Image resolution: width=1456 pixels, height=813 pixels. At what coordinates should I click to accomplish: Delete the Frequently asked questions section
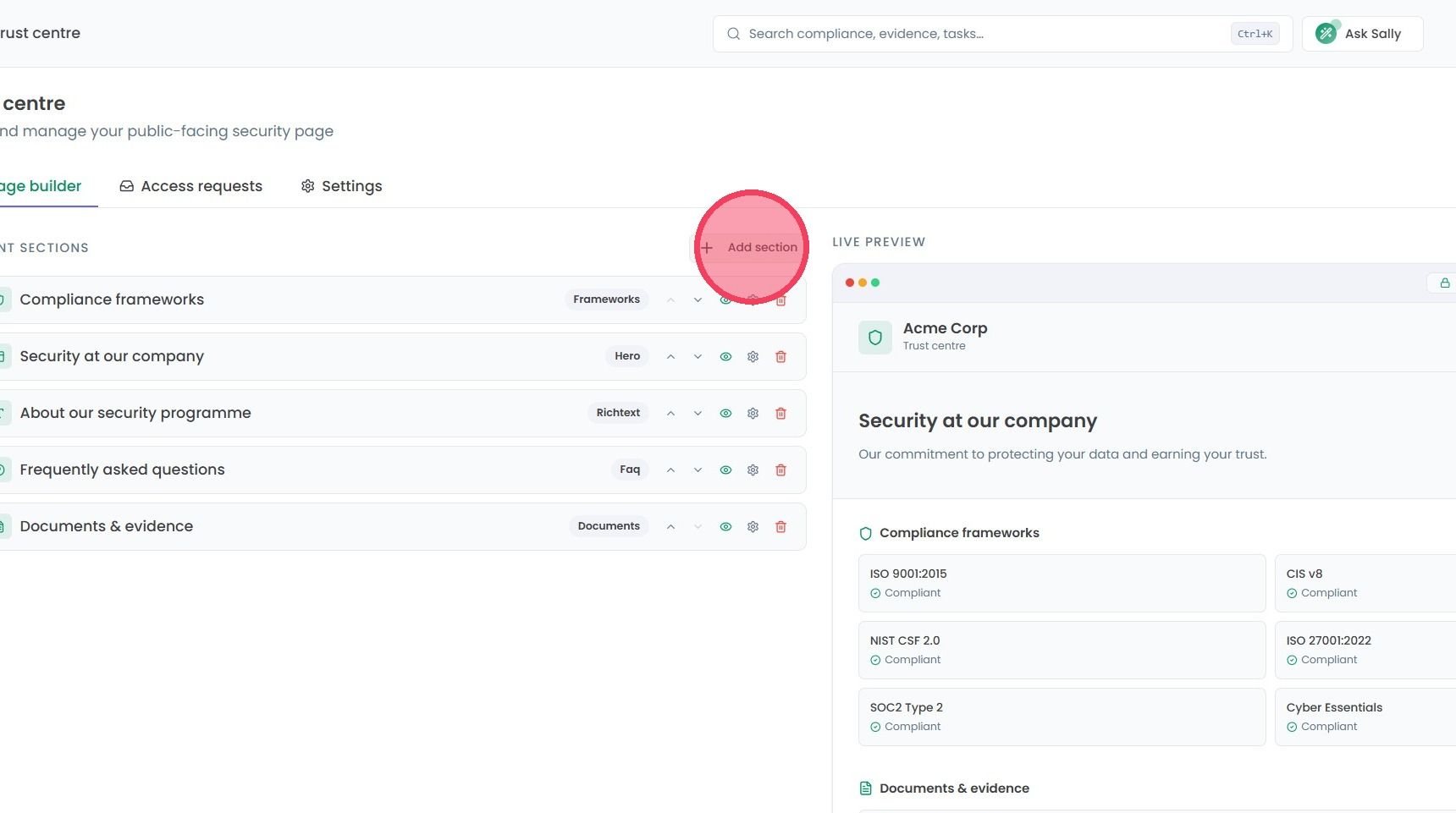[780, 470]
